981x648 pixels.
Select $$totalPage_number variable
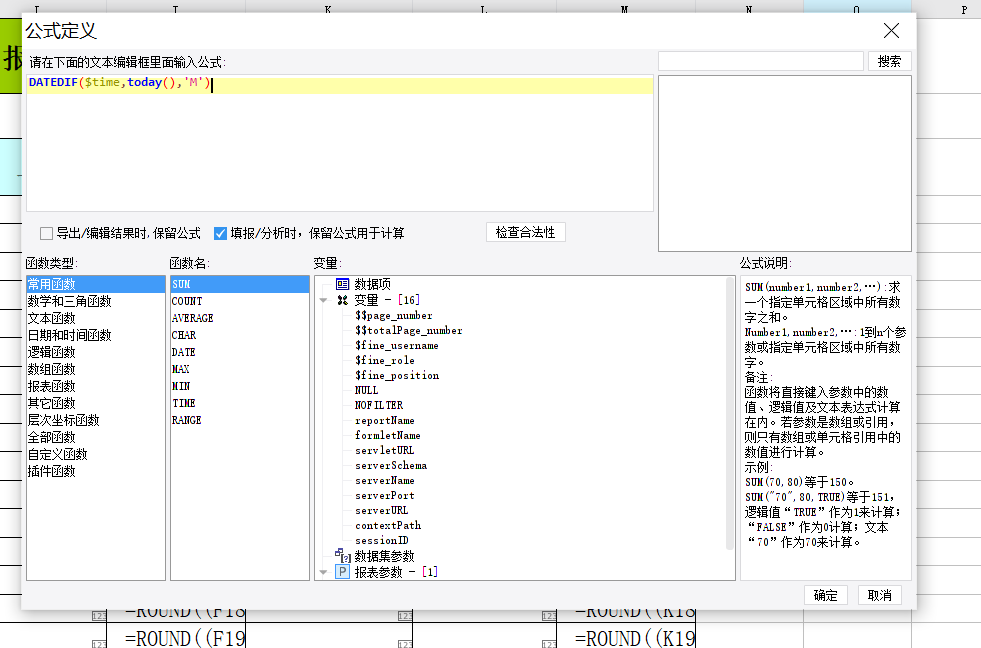[409, 331]
